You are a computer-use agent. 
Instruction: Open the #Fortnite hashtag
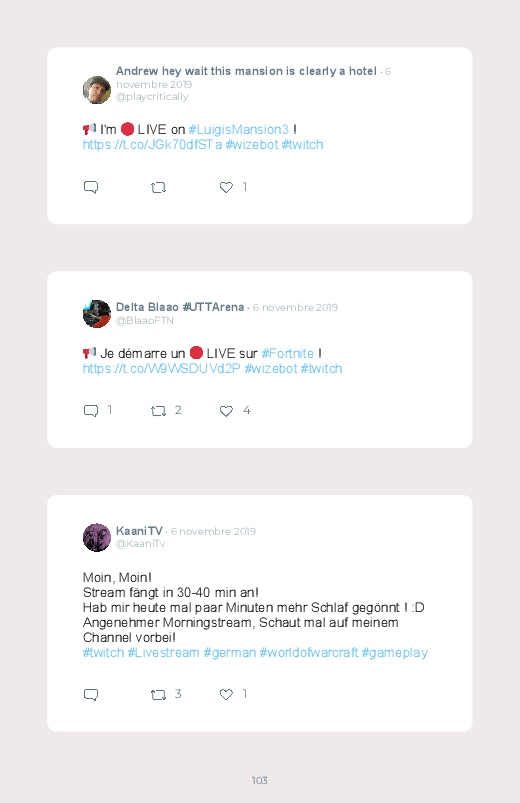click(287, 353)
